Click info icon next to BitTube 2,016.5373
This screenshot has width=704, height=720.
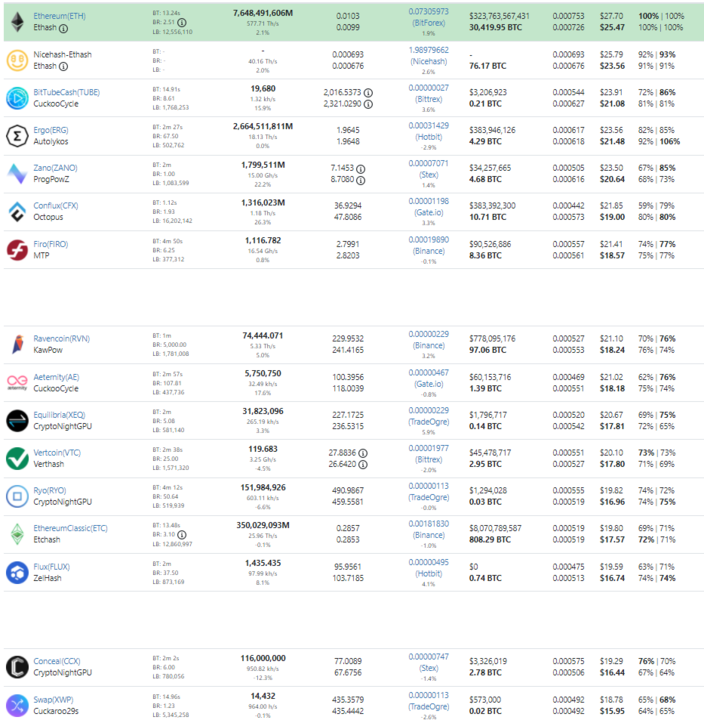tap(368, 93)
